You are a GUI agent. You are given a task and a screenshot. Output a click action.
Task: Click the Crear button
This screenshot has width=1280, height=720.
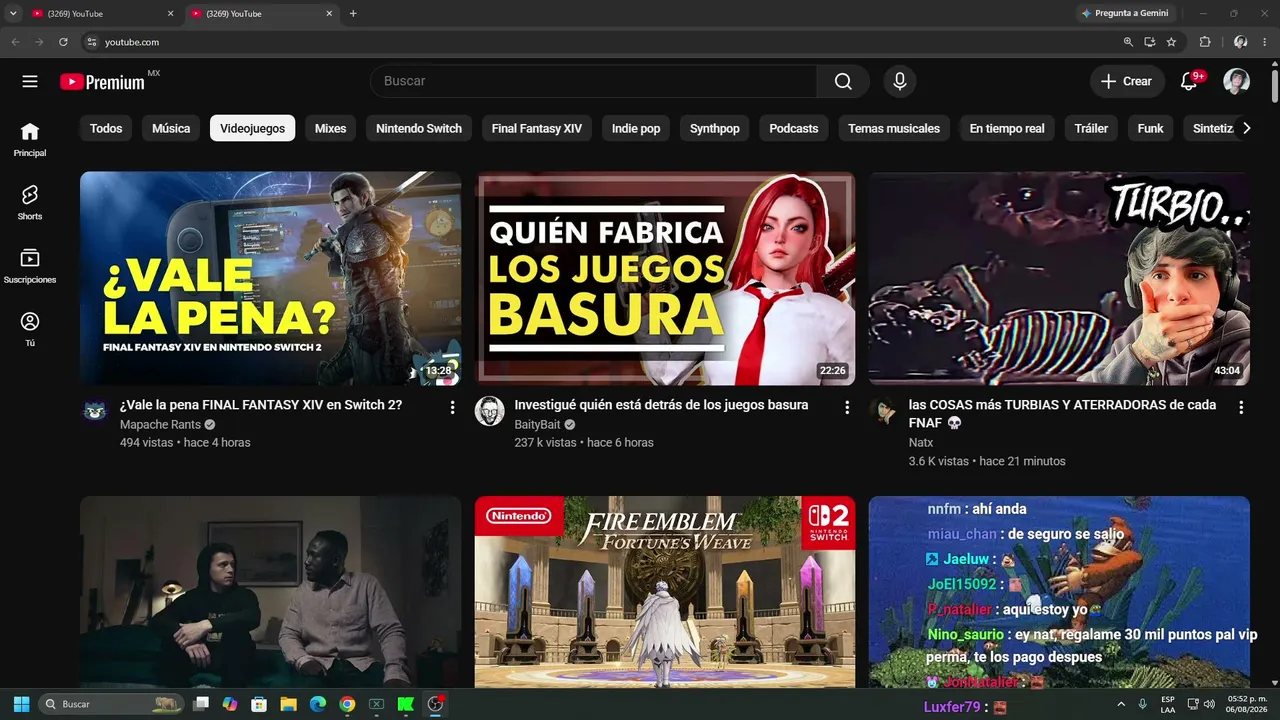click(x=1127, y=81)
